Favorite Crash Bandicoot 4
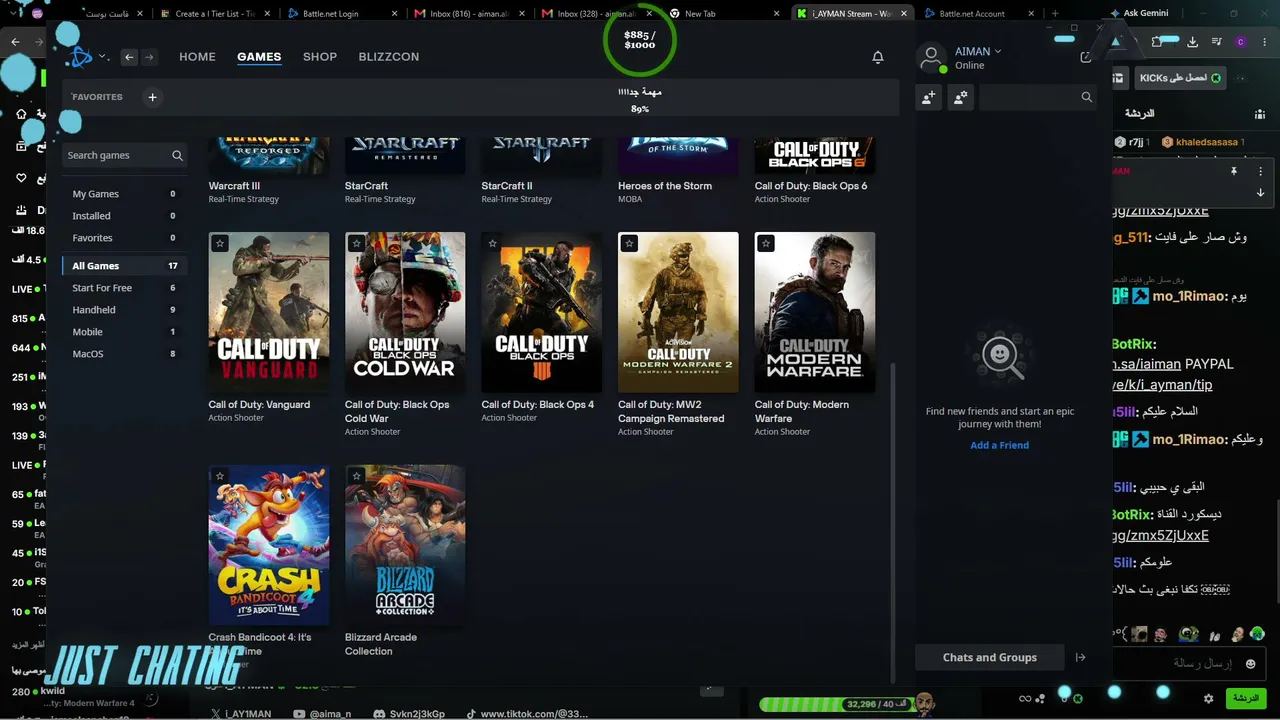 pos(220,476)
